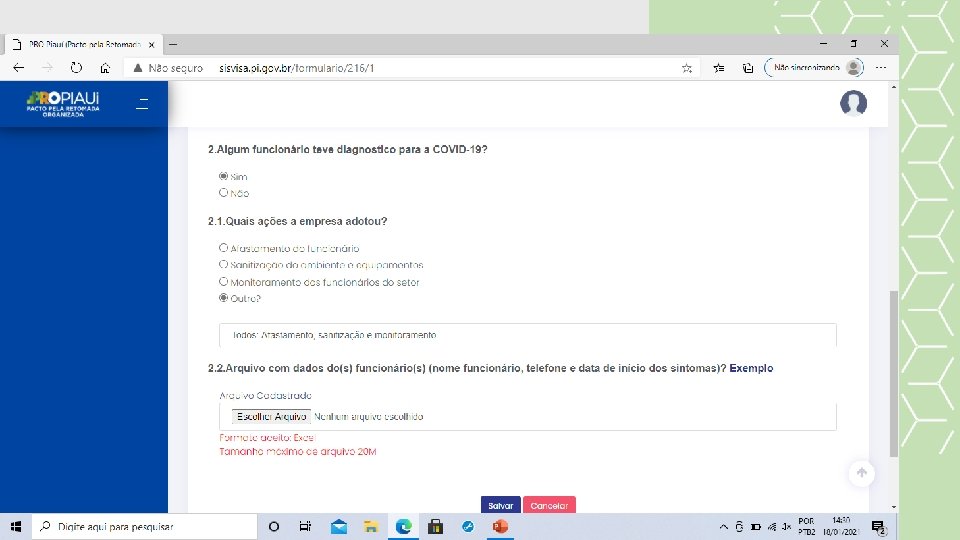Select 'Não' for COVID-19 diagnosis question
This screenshot has height=540, width=960.
coord(223,193)
